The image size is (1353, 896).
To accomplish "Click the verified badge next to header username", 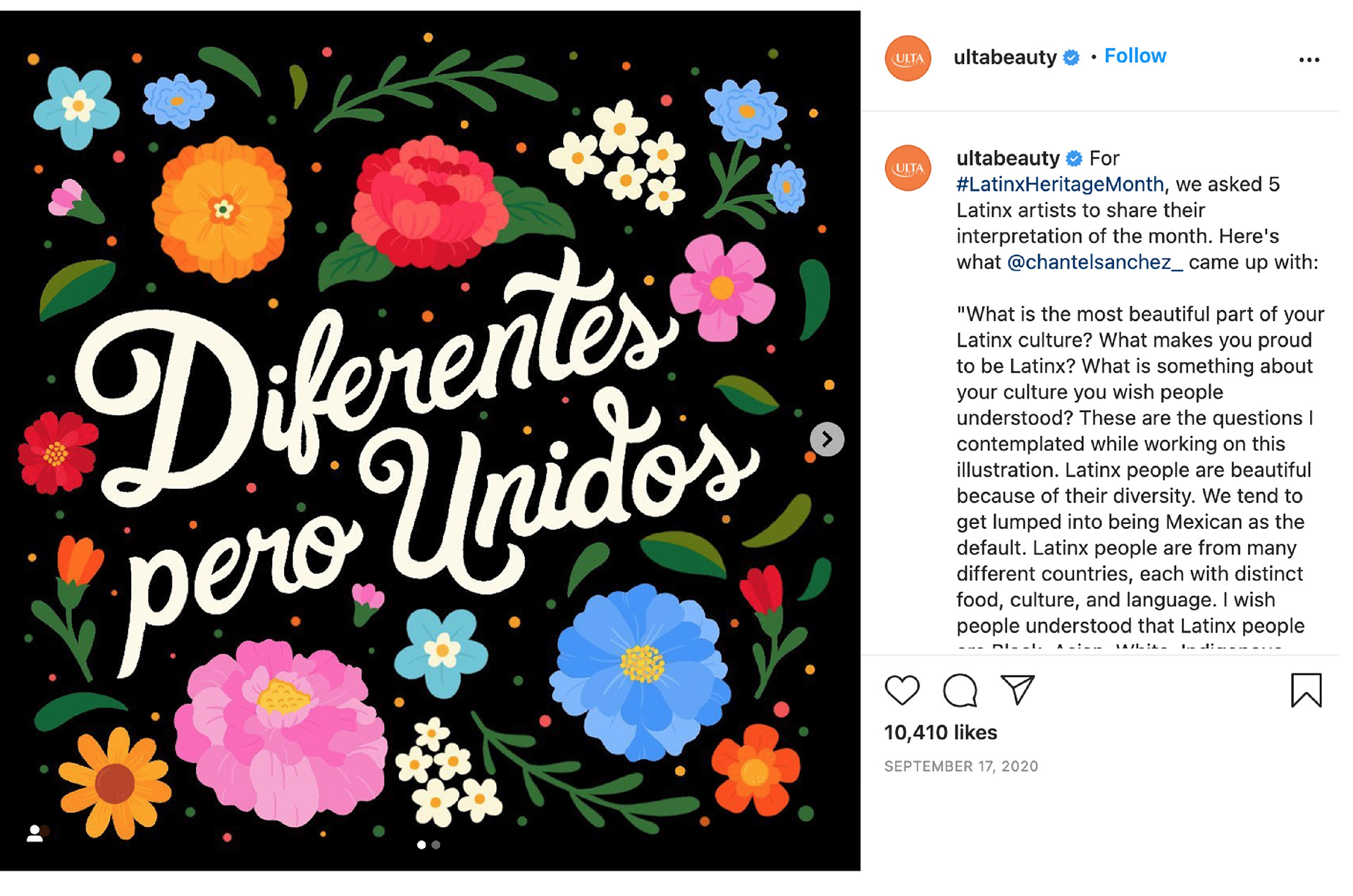I will (x=1071, y=58).
